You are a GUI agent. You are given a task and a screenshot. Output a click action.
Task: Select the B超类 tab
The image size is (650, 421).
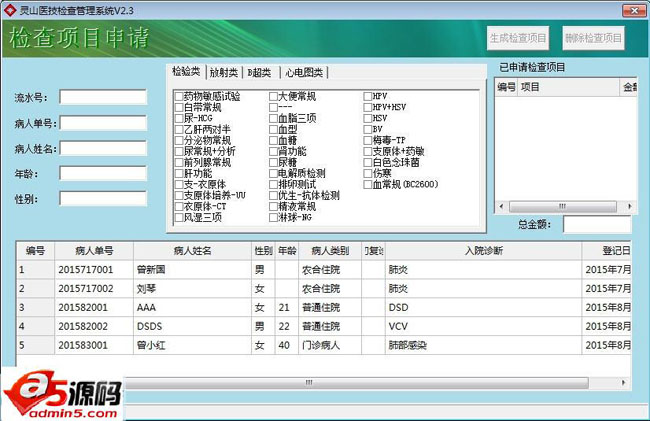click(x=259, y=73)
